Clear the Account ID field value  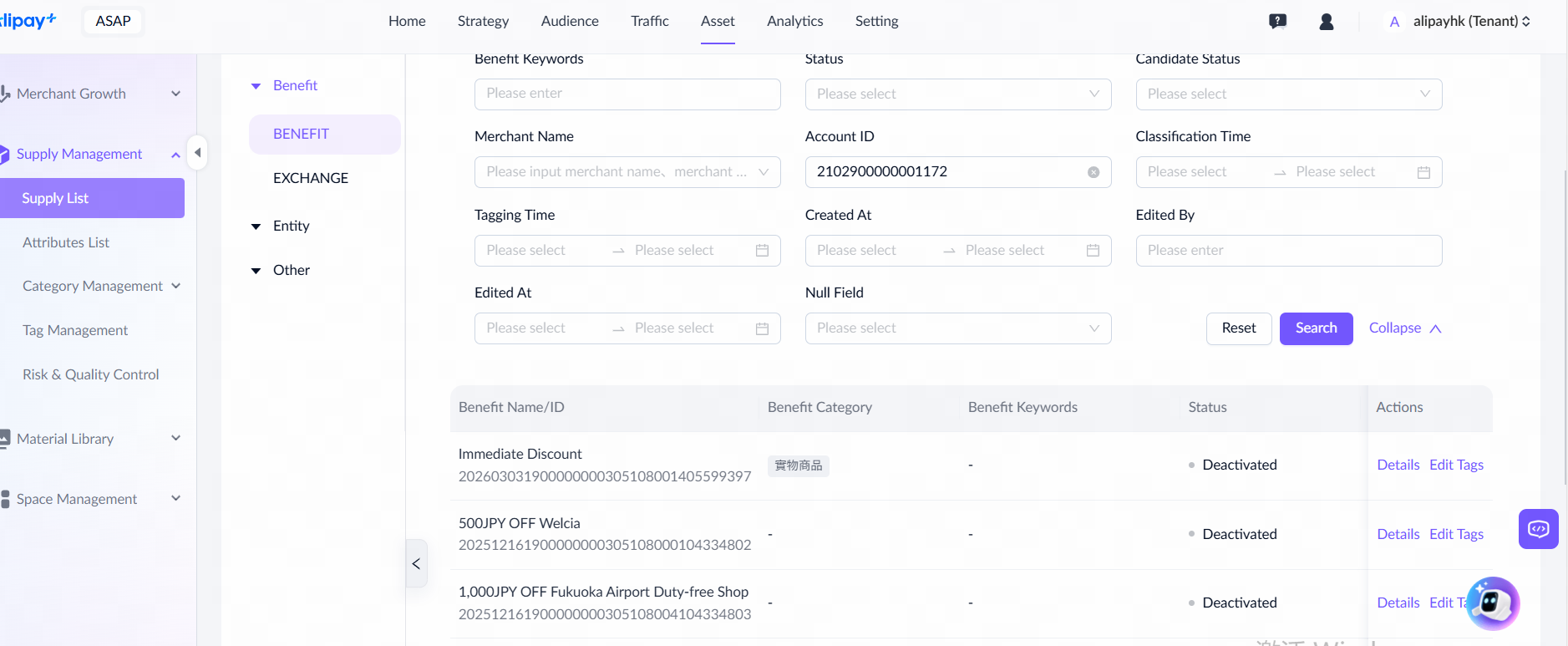tap(1093, 172)
